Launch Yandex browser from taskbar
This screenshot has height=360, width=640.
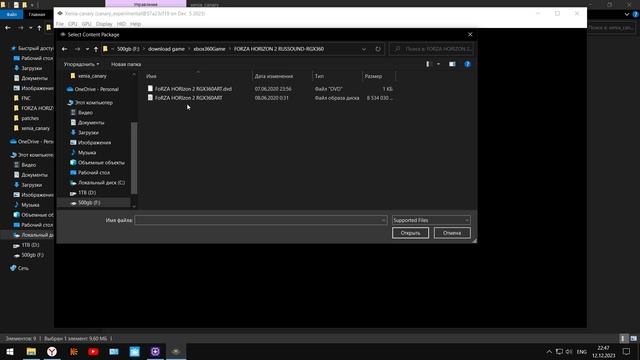click(52, 351)
